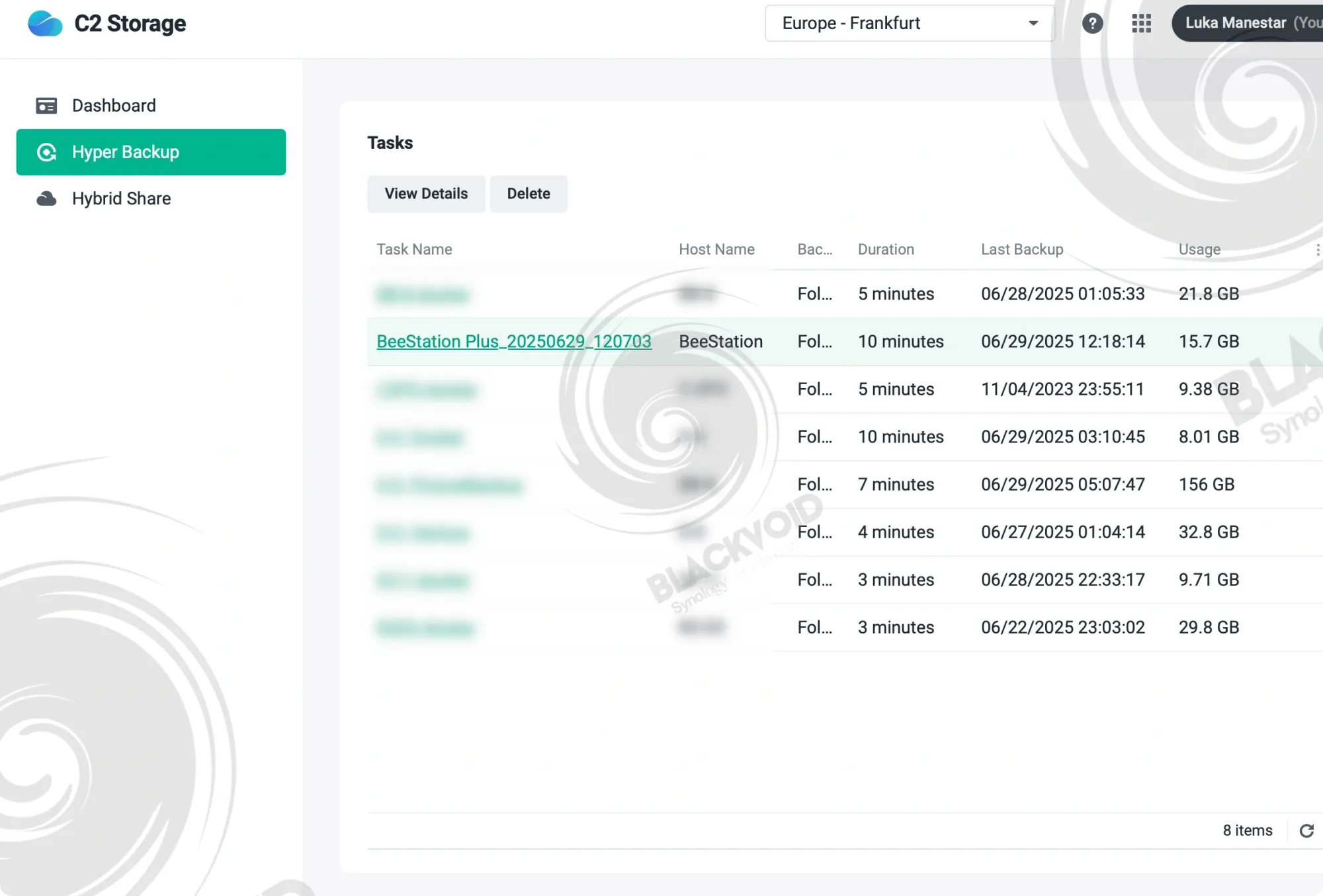Select the BeeStation host name cell
Image resolution: width=1323 pixels, height=896 pixels.
[720, 341]
